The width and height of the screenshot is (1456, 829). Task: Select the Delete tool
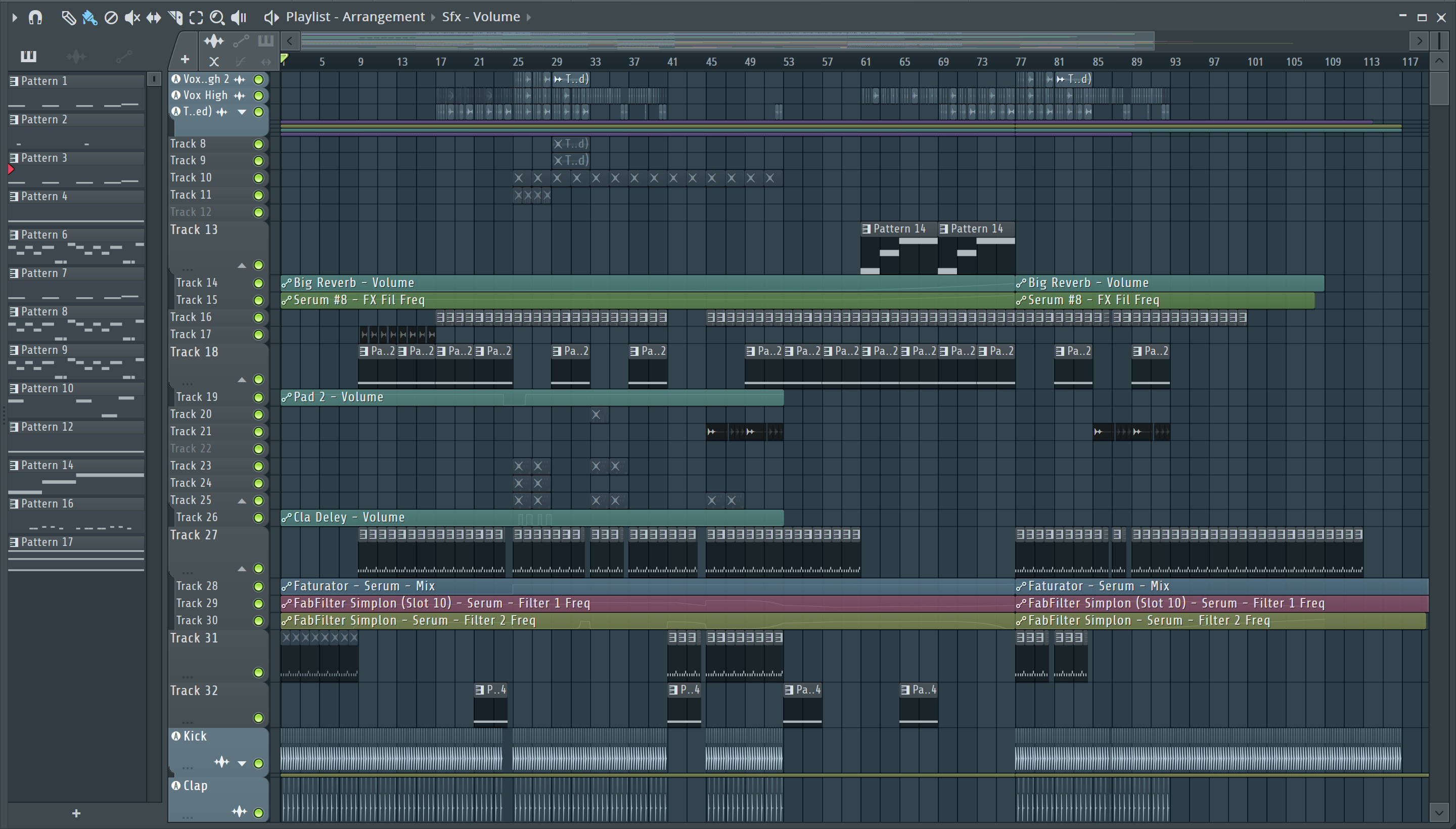click(x=111, y=18)
